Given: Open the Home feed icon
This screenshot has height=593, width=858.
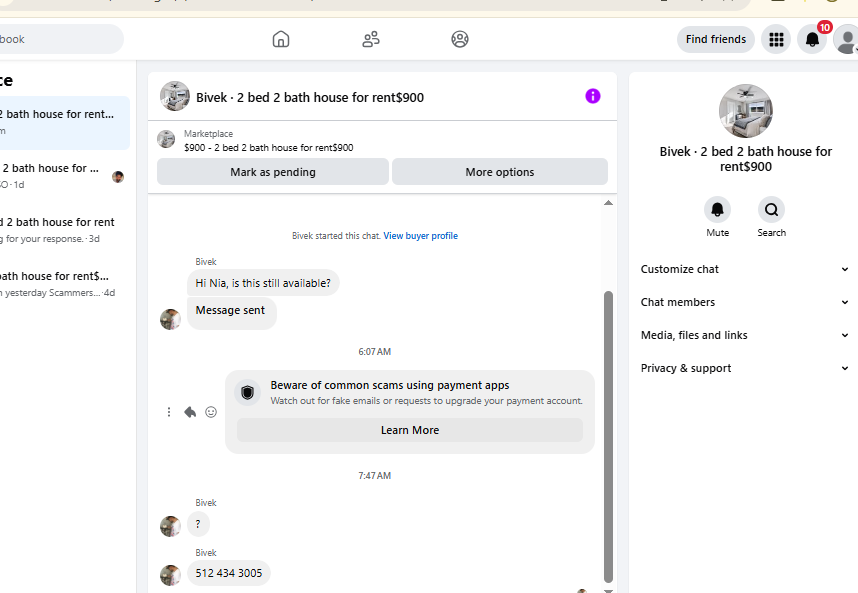Looking at the screenshot, I should tap(281, 39).
